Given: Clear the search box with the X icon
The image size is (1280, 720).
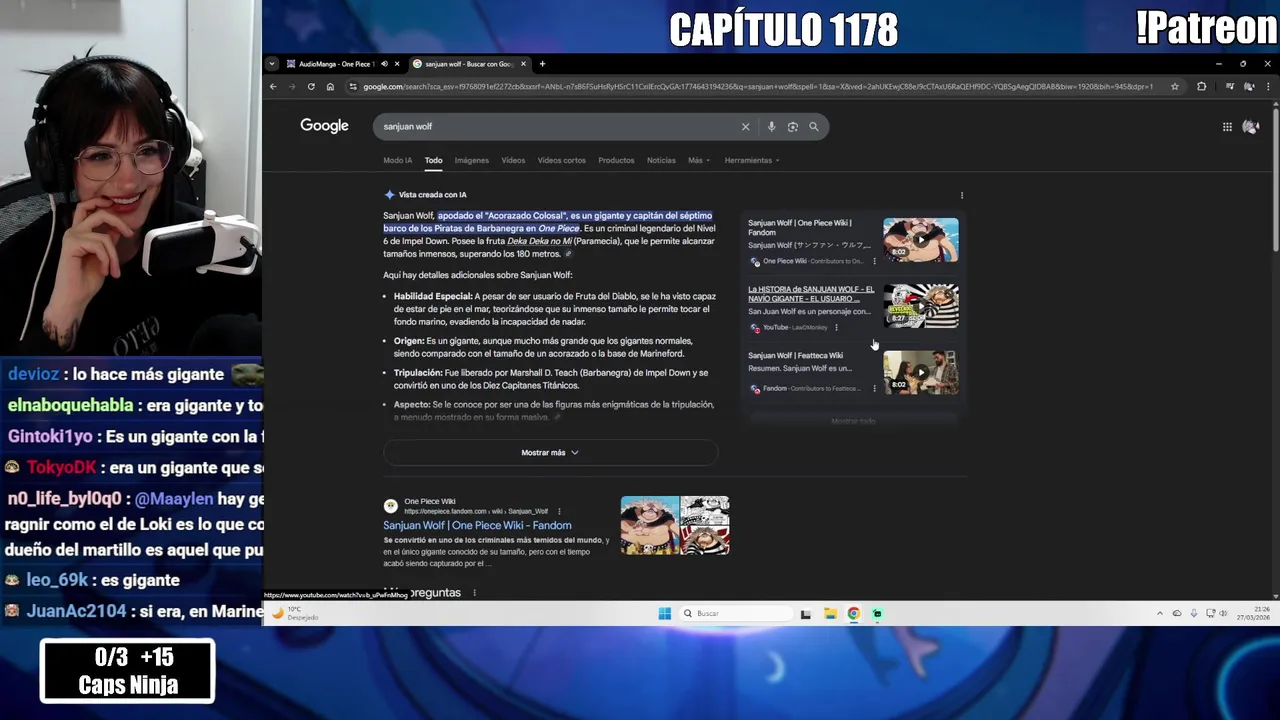Looking at the screenshot, I should click(x=745, y=127).
